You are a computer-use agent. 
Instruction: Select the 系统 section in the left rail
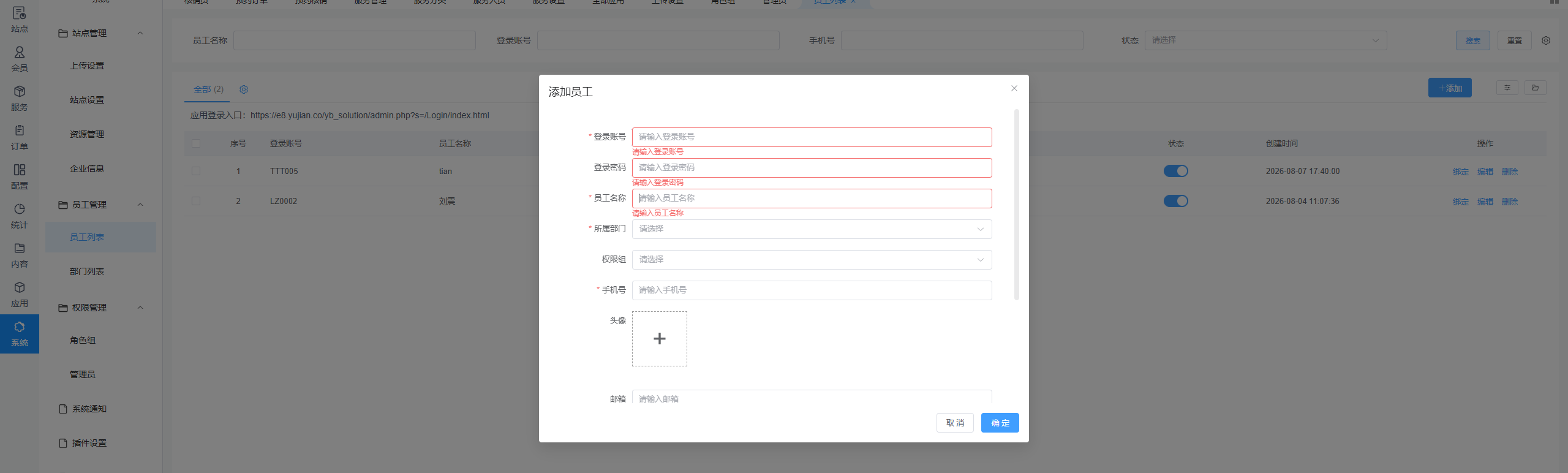(x=20, y=334)
